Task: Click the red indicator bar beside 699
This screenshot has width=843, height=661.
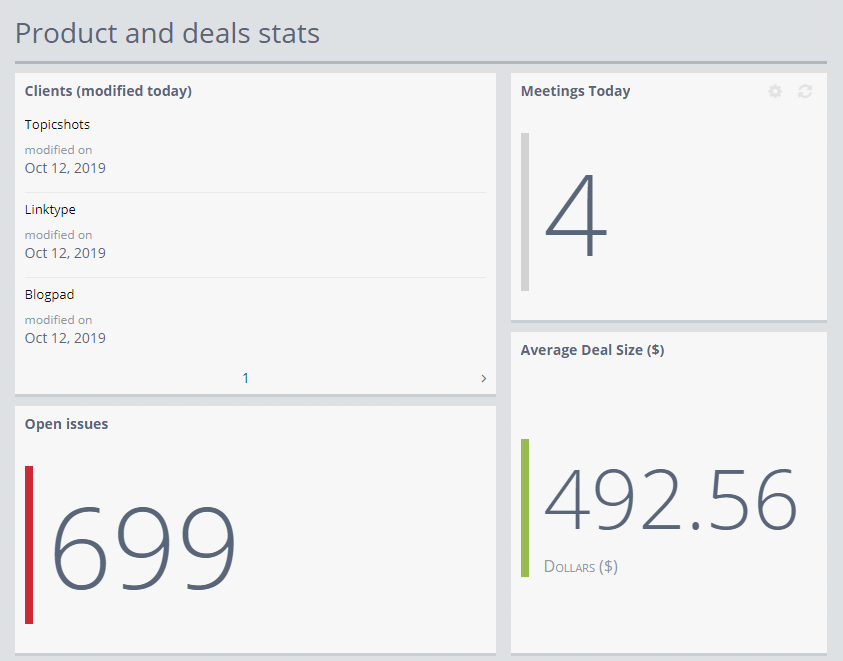Action: [x=29, y=545]
